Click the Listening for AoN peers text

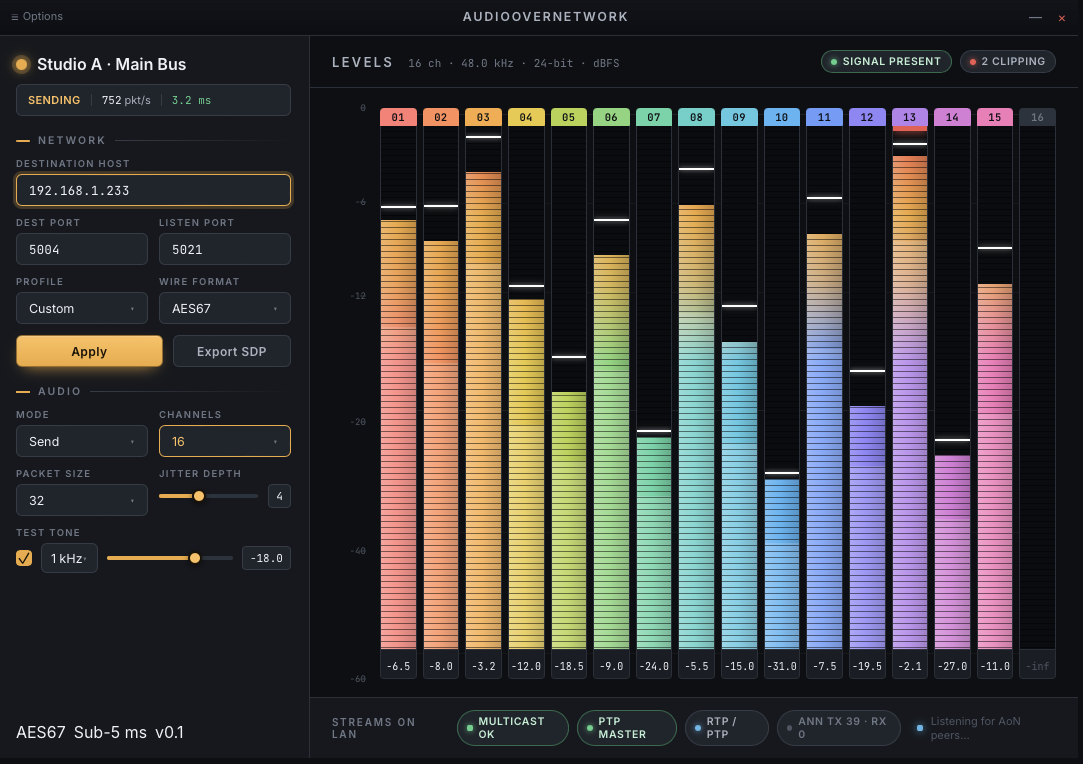click(x=975, y=727)
